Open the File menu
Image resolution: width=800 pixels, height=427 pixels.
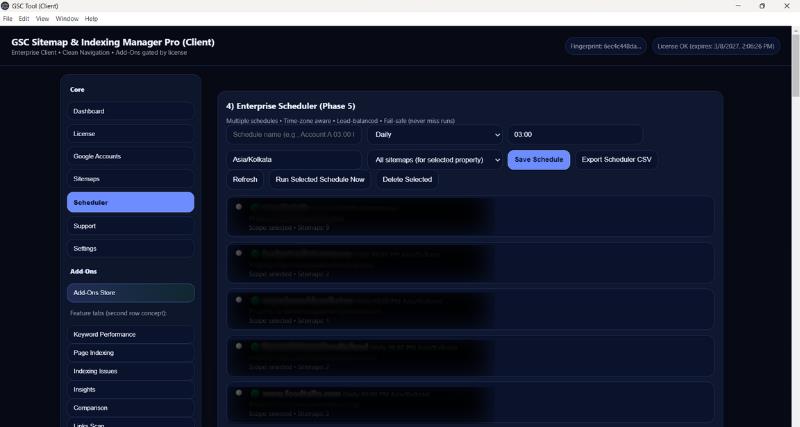click(x=8, y=19)
